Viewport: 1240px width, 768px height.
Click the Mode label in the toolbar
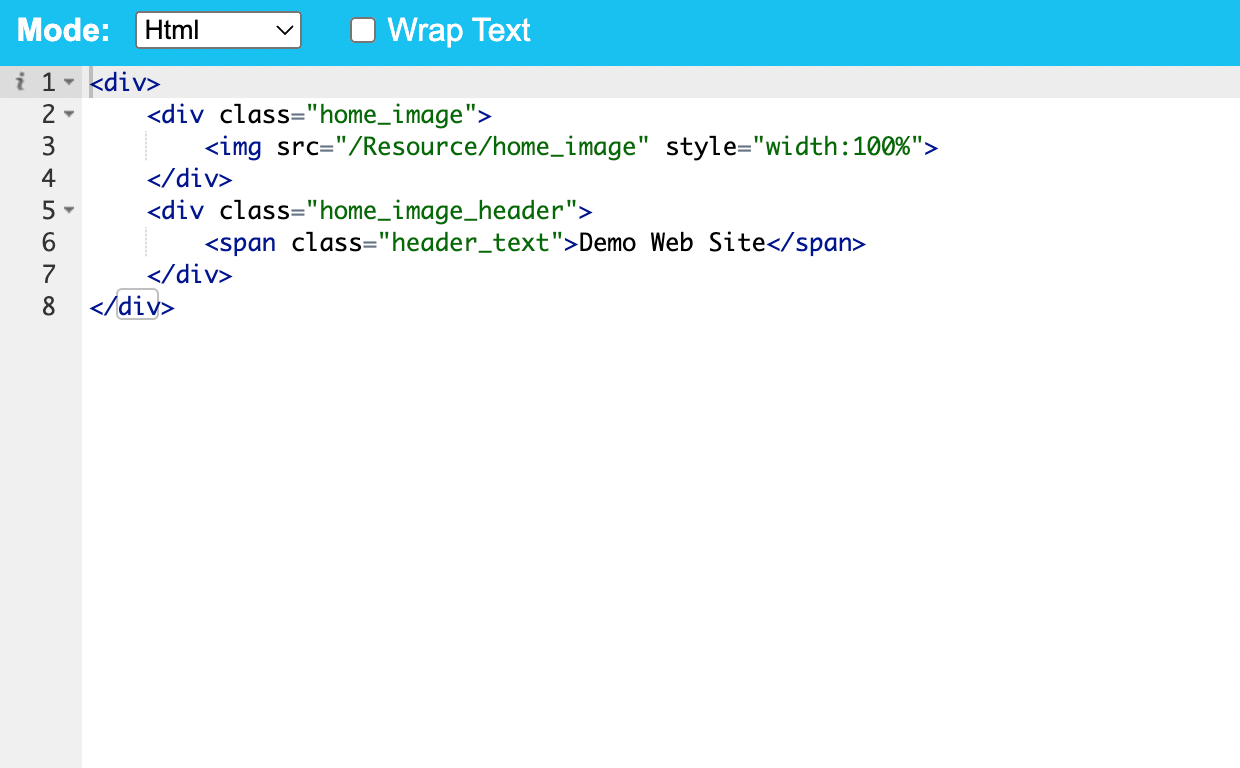[x=64, y=30]
